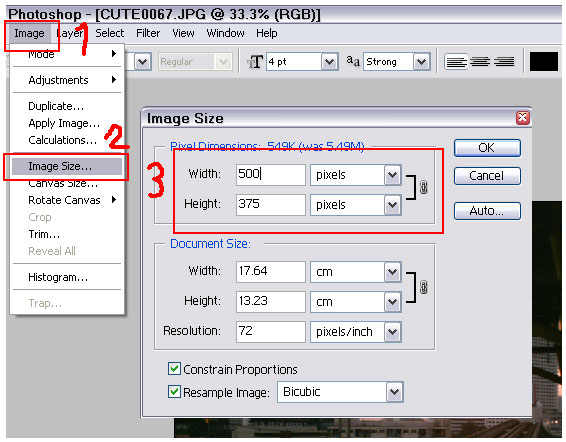Open the Help menu
The height and width of the screenshot is (442, 566).
pyautogui.click(x=267, y=33)
